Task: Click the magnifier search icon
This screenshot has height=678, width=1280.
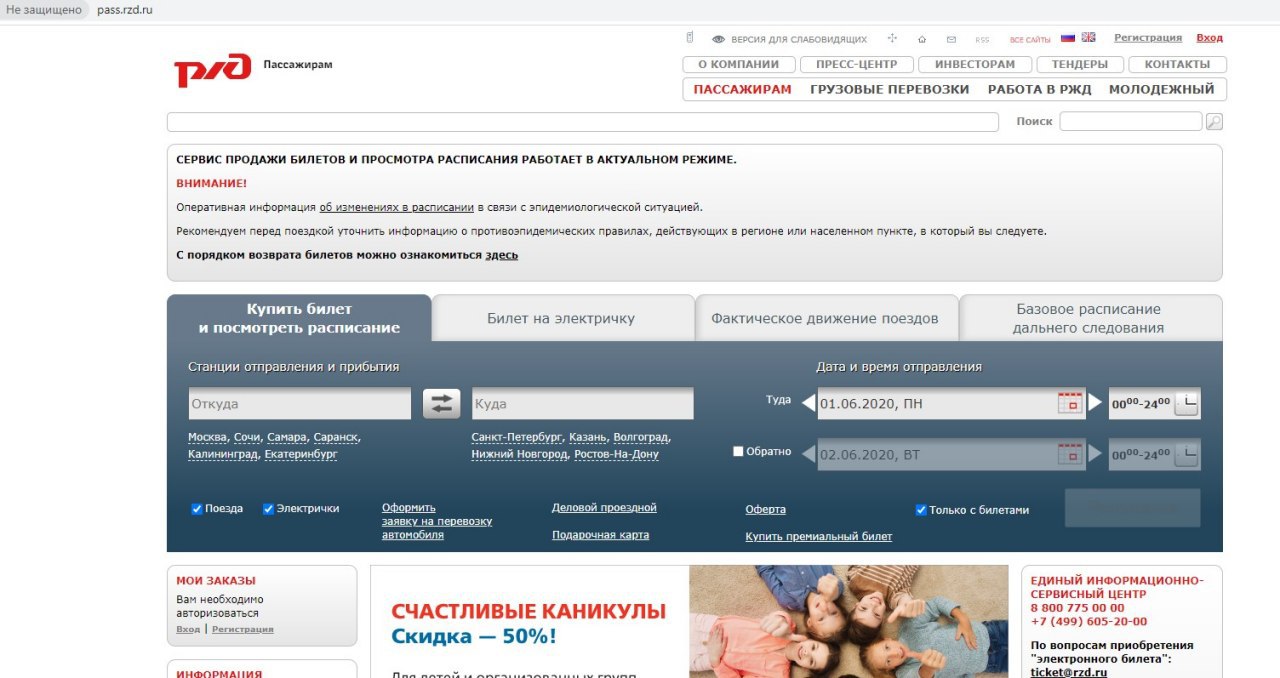Action: [x=1214, y=122]
